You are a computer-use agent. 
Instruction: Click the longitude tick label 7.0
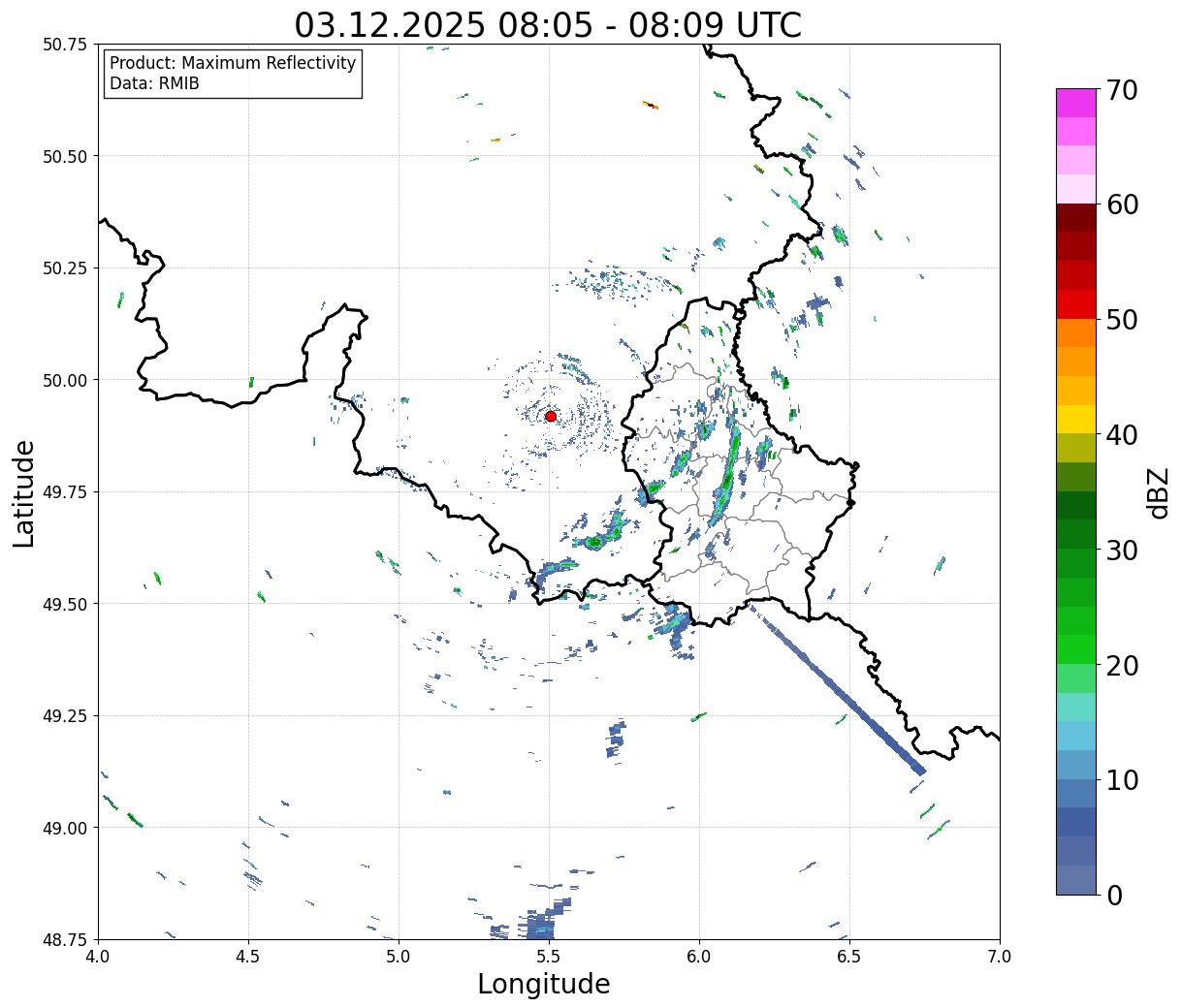[x=1000, y=957]
